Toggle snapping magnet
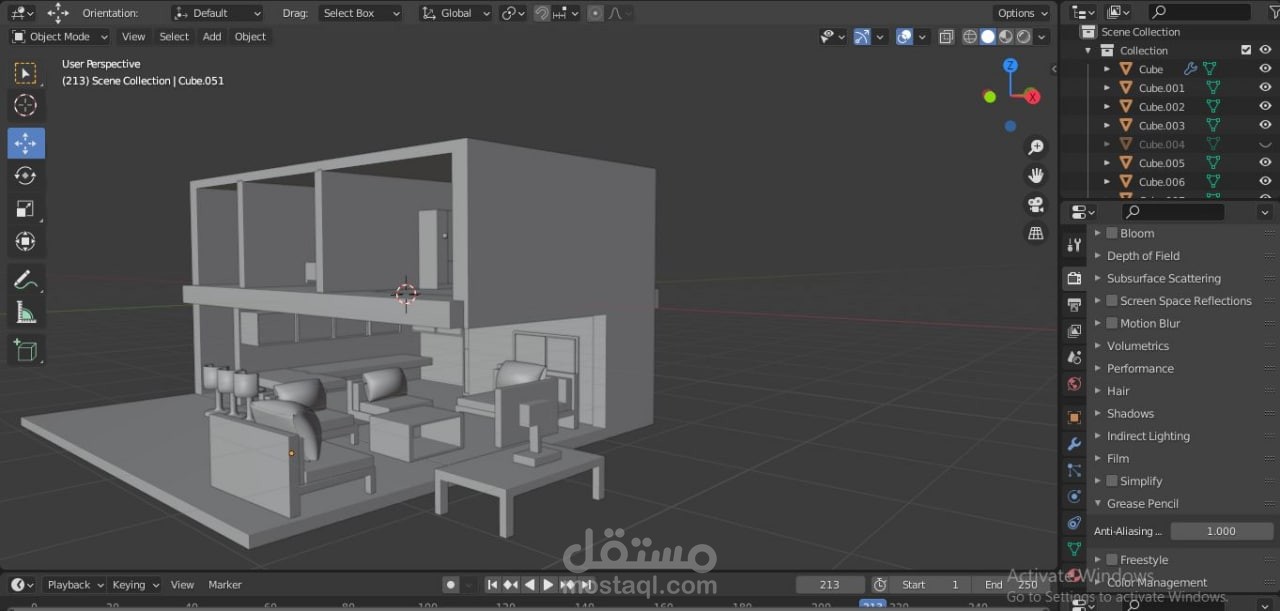 tap(541, 13)
